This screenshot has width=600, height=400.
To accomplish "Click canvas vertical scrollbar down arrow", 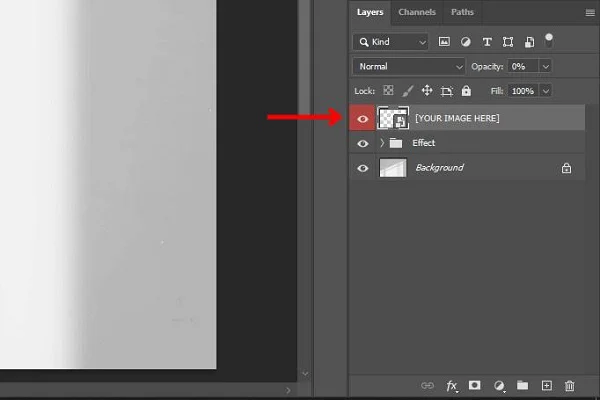I will (x=305, y=373).
